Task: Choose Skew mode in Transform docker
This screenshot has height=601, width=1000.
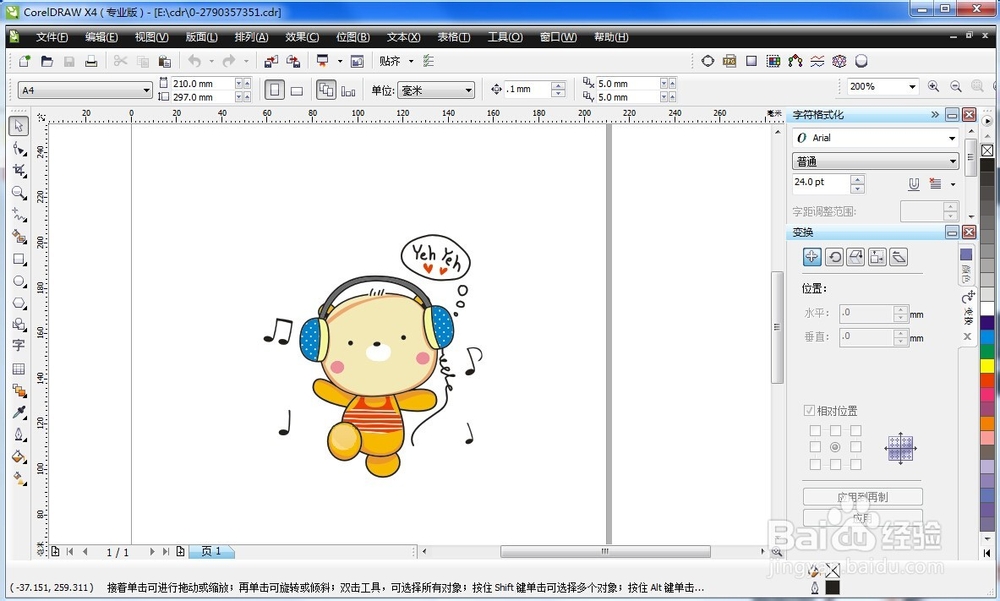Action: click(899, 256)
